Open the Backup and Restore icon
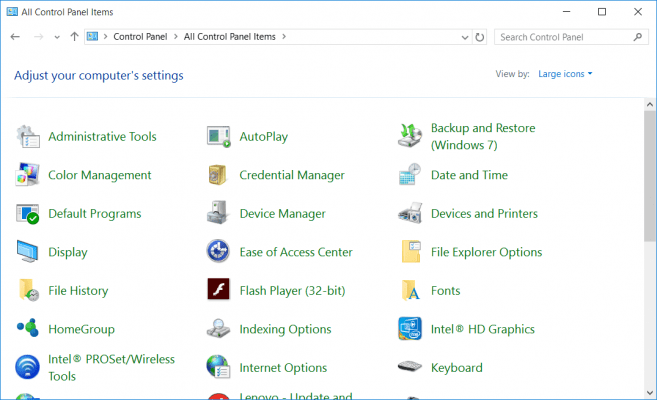 point(410,137)
